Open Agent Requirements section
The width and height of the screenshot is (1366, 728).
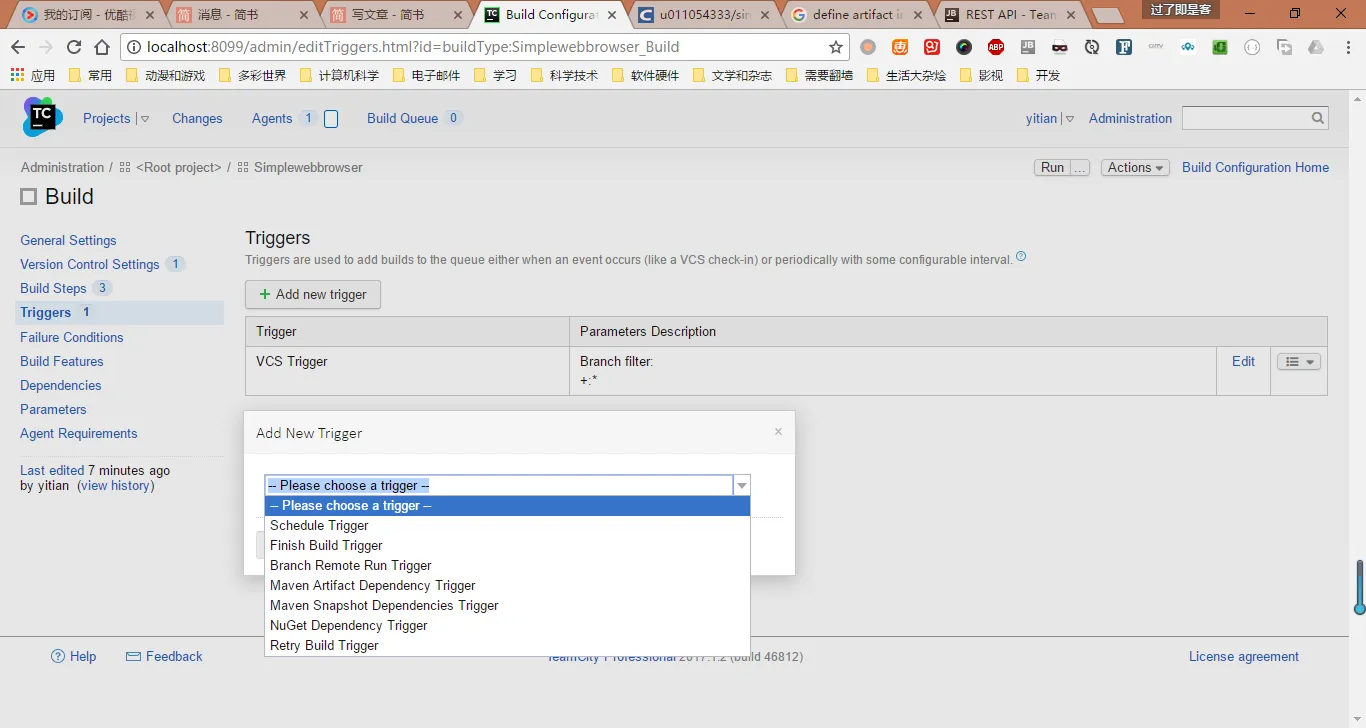pos(79,433)
